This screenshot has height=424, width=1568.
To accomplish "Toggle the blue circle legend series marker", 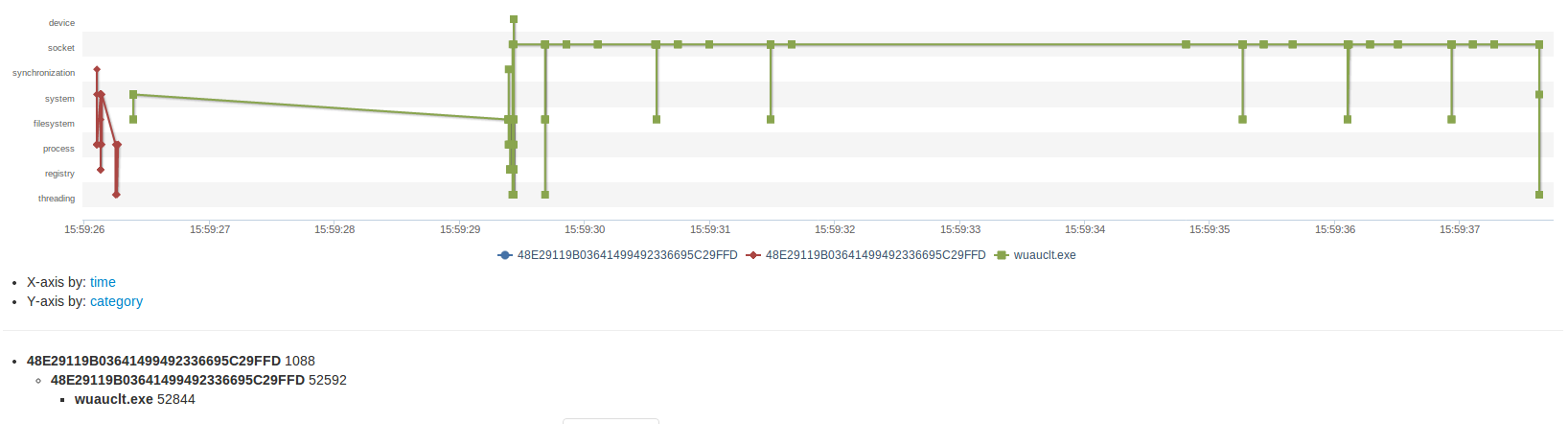I will pyautogui.click(x=505, y=255).
